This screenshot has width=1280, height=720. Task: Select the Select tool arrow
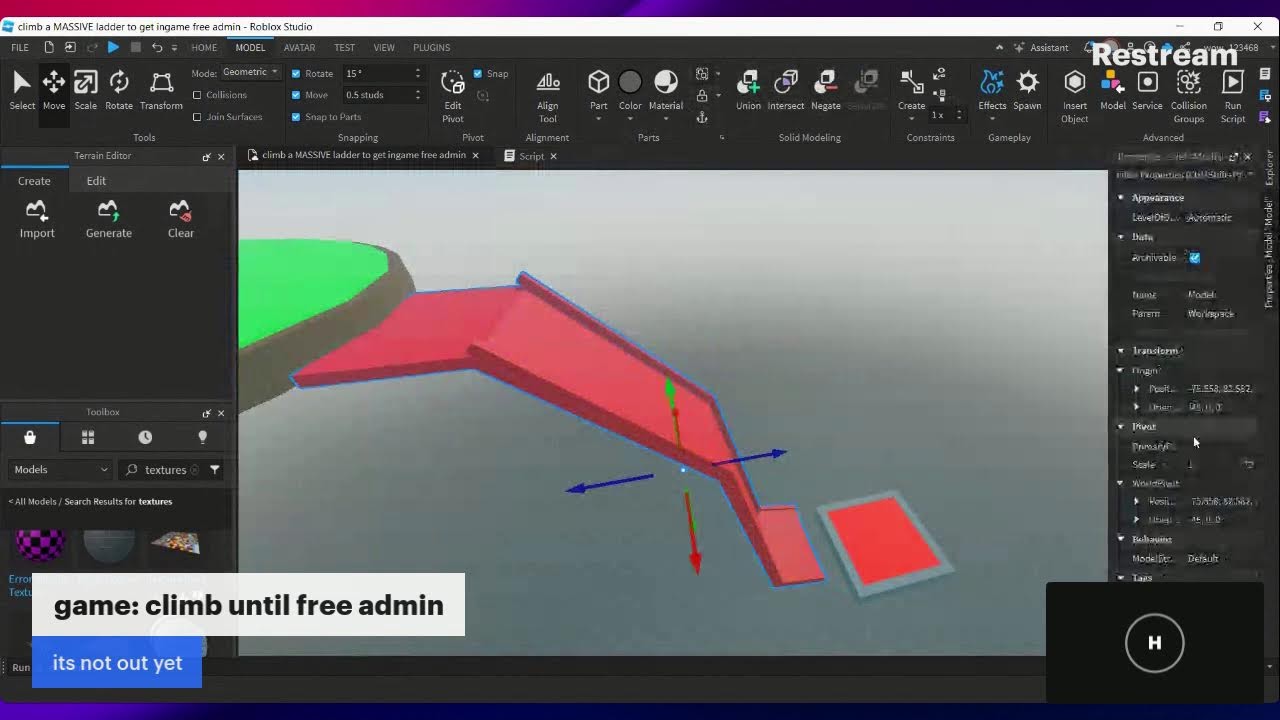click(x=22, y=90)
